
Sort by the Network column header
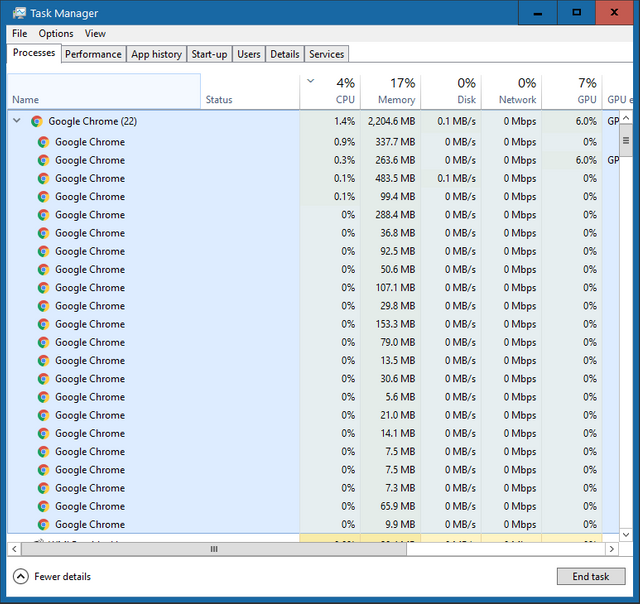(x=511, y=92)
